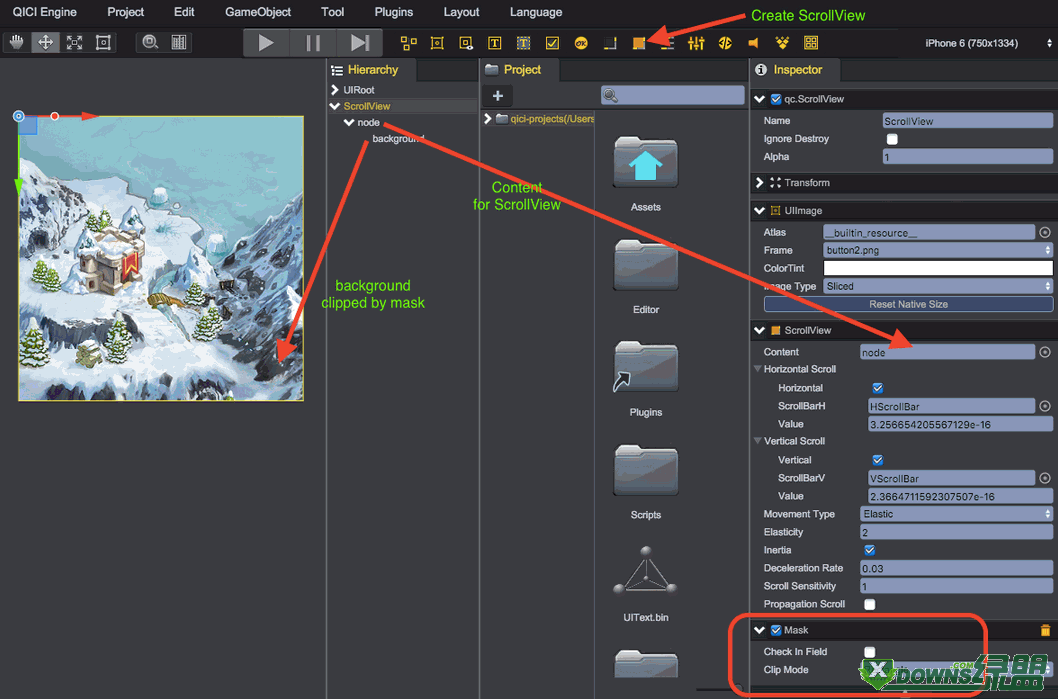
Task: Collapse the ScrollView node in Hierarchy
Action: click(335, 106)
